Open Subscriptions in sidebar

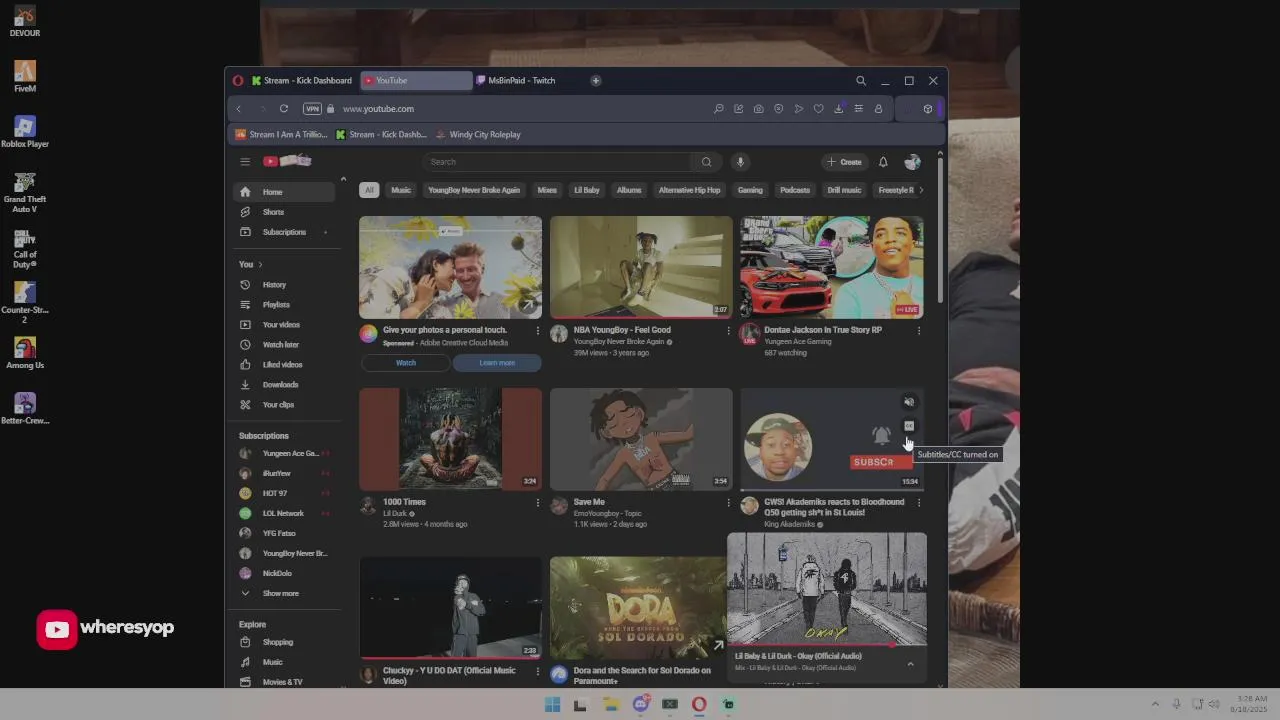pos(284,232)
